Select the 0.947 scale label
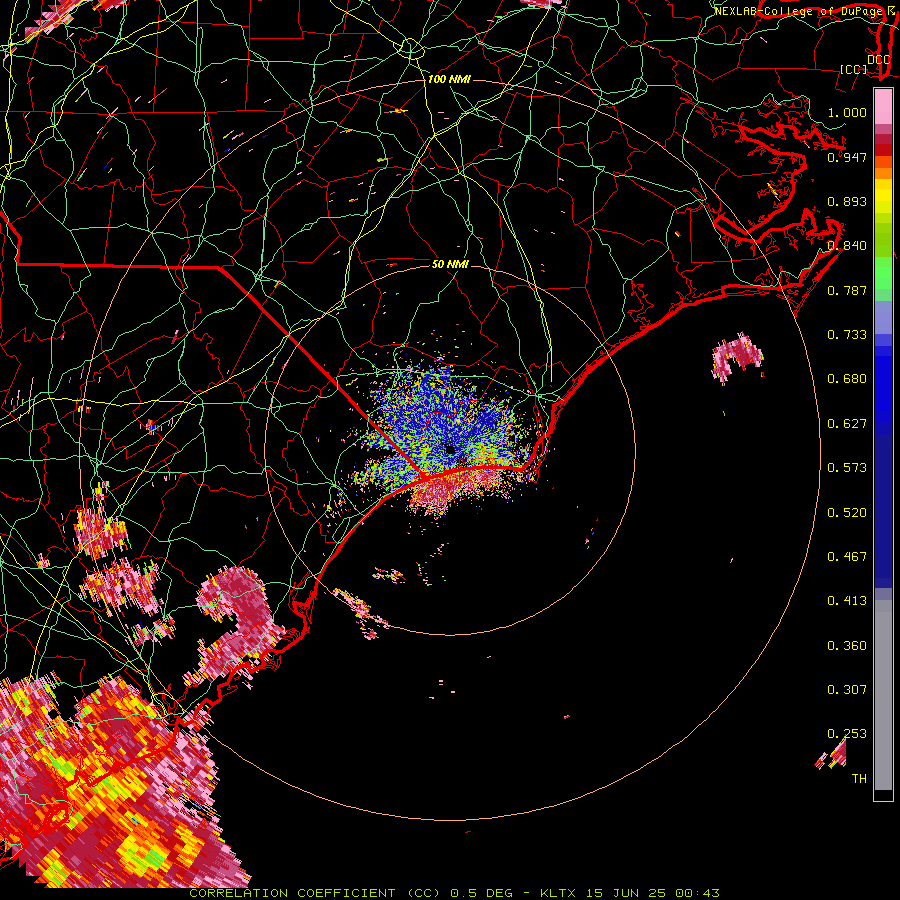The width and height of the screenshot is (900, 900). 847,157
